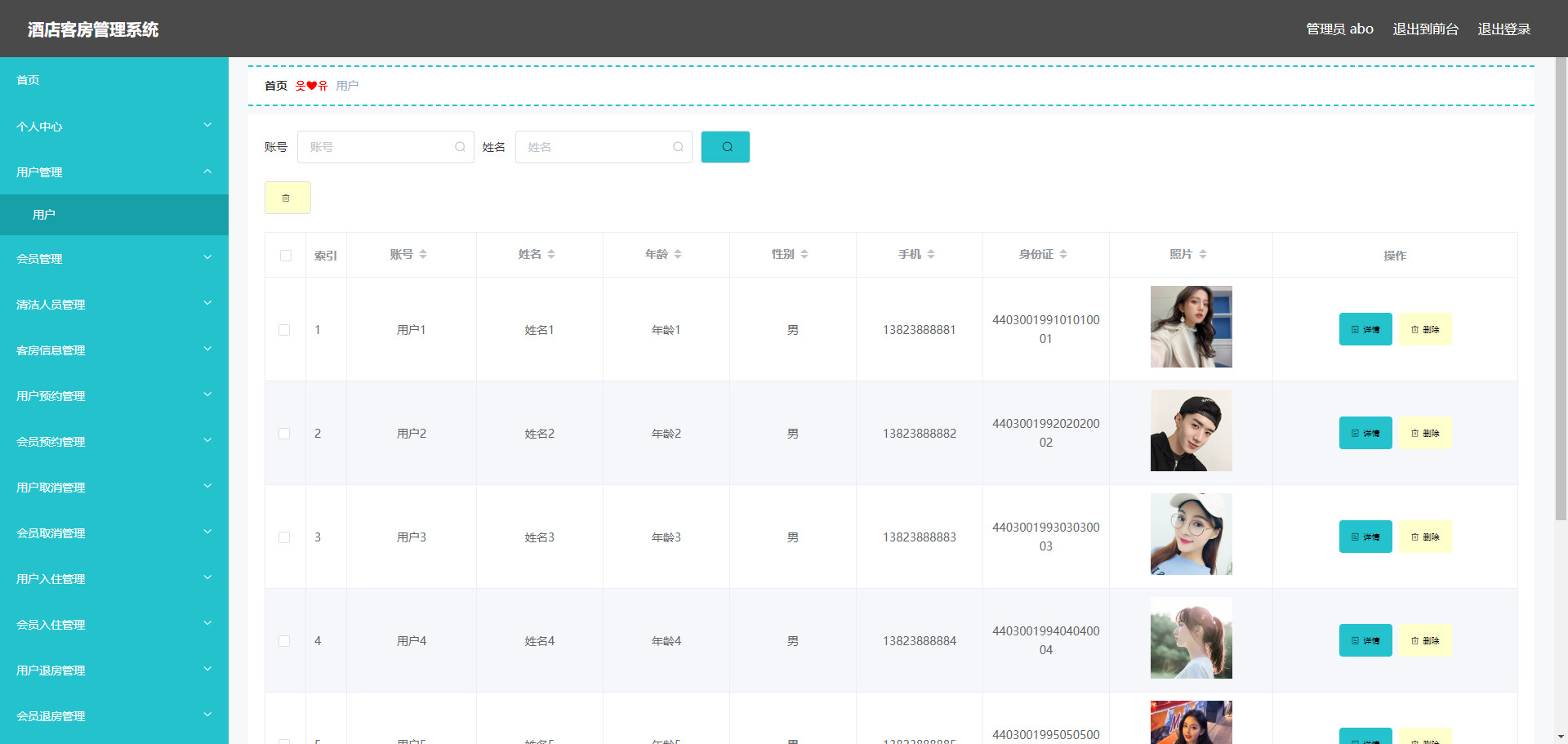Delete 用户1 row with 删除 button

1425,329
